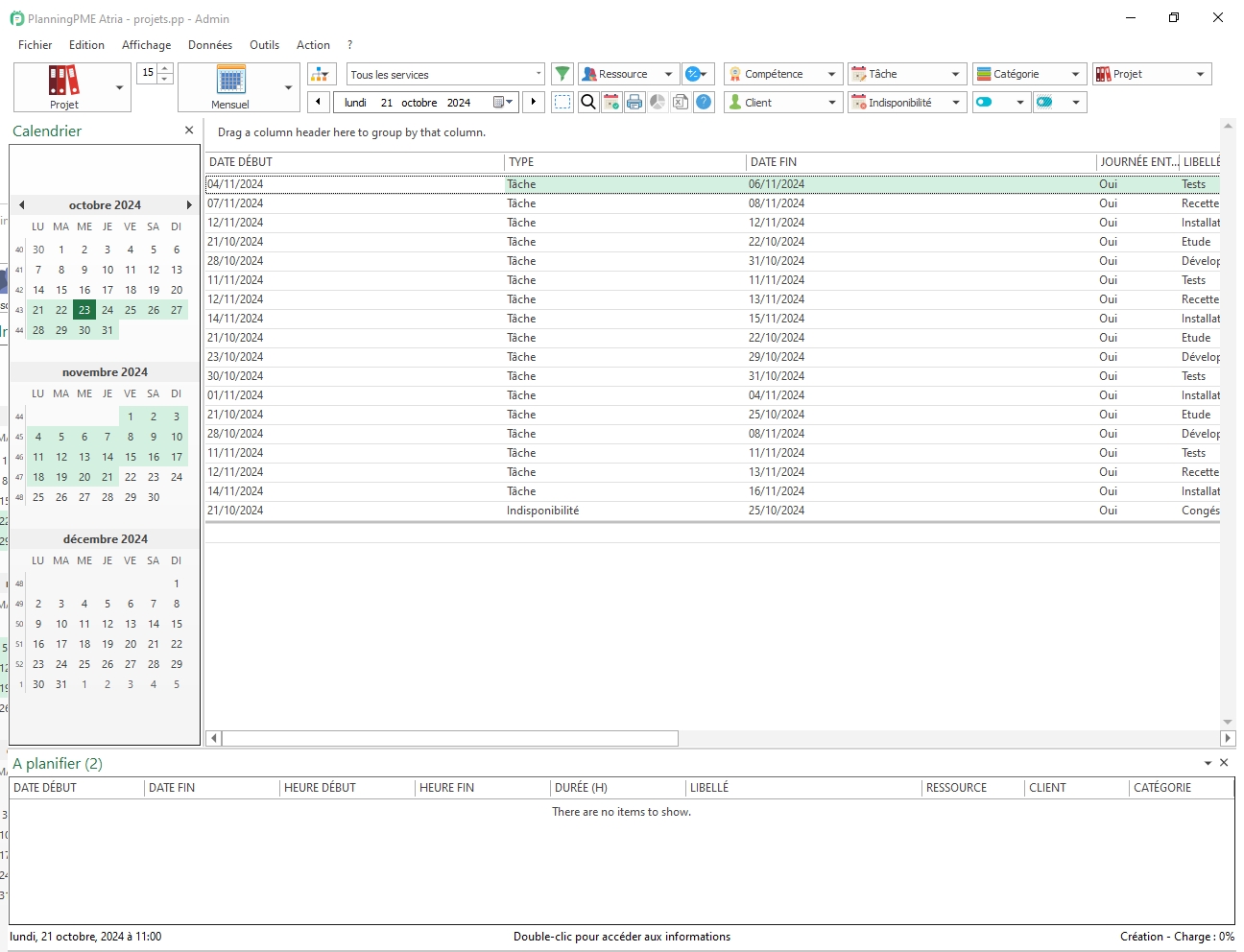The image size is (1244, 952).
Task: Sort by JOURNÉE ENT... column header
Action: pos(1137,162)
